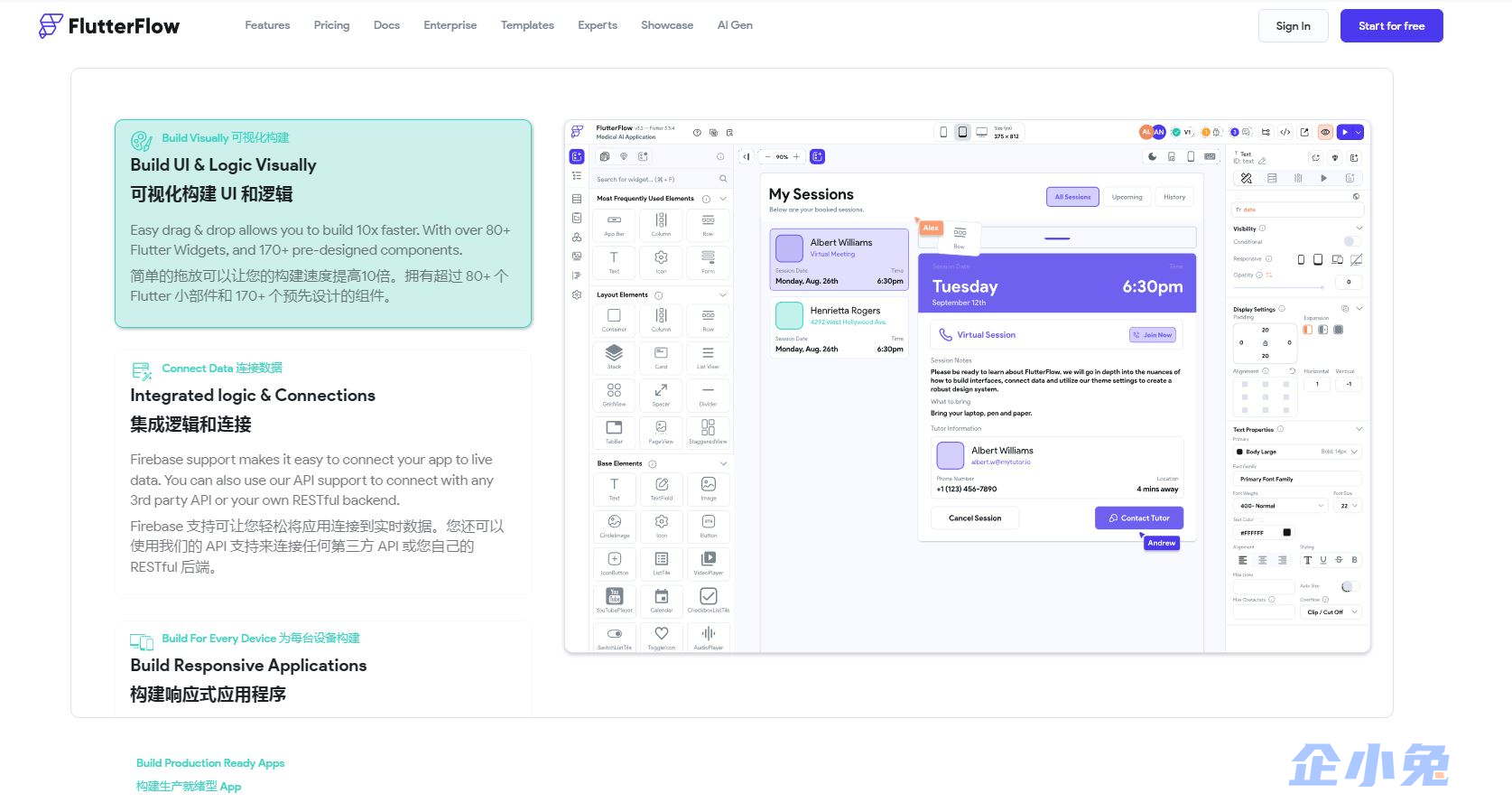Pick the YouTubePlayer widget tile
The image size is (1512, 812).
point(614,600)
